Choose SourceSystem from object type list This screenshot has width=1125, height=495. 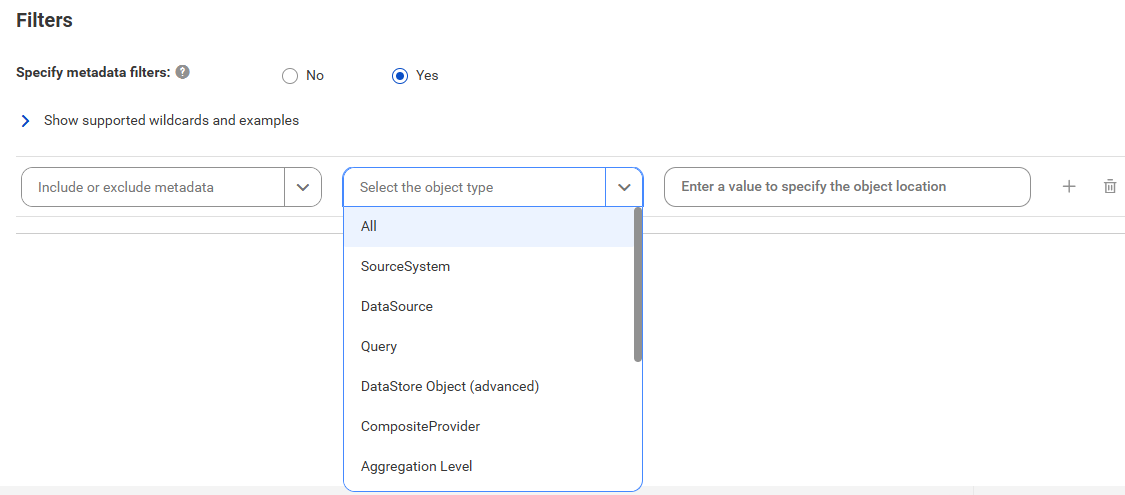(x=489, y=267)
